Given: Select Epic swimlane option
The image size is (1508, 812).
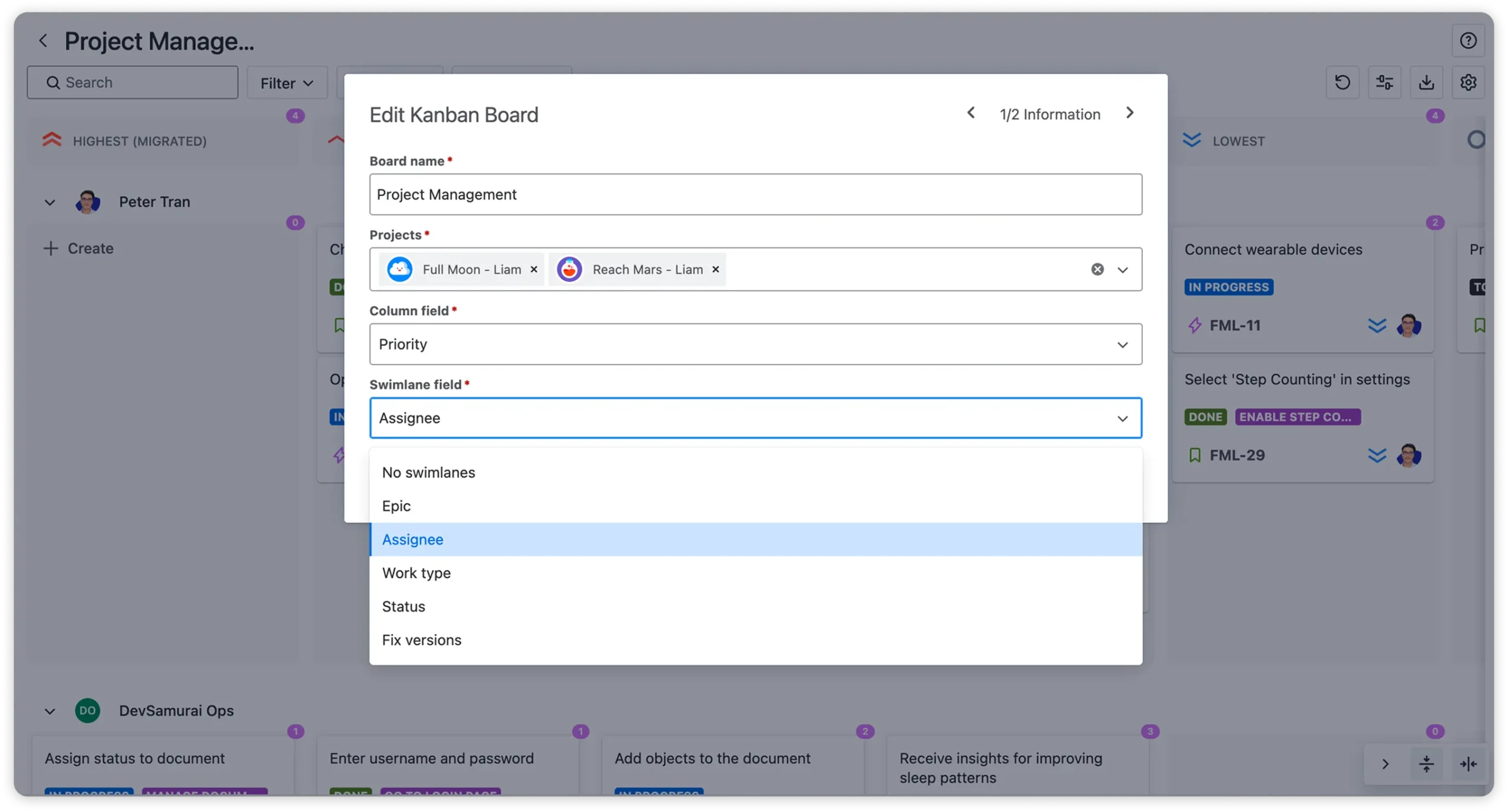Looking at the screenshot, I should pos(755,506).
